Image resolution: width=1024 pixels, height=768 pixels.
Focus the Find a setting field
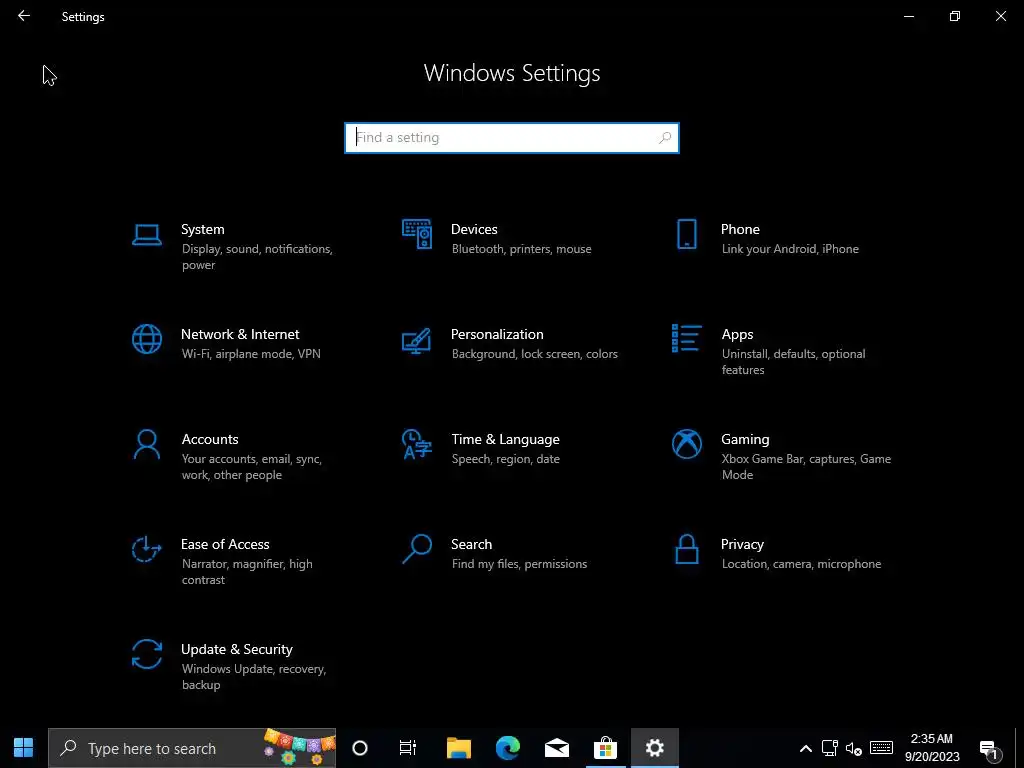pyautogui.click(x=512, y=138)
